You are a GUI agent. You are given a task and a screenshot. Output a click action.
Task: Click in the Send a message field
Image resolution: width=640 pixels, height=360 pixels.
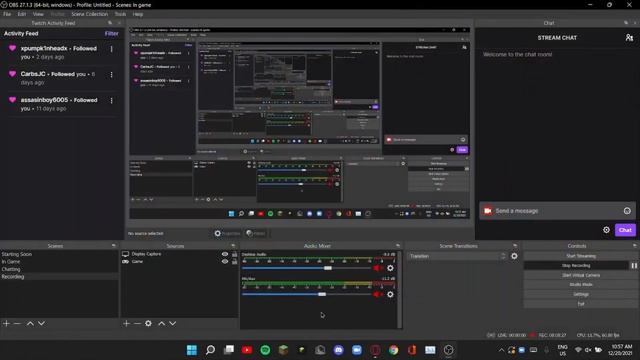click(557, 211)
